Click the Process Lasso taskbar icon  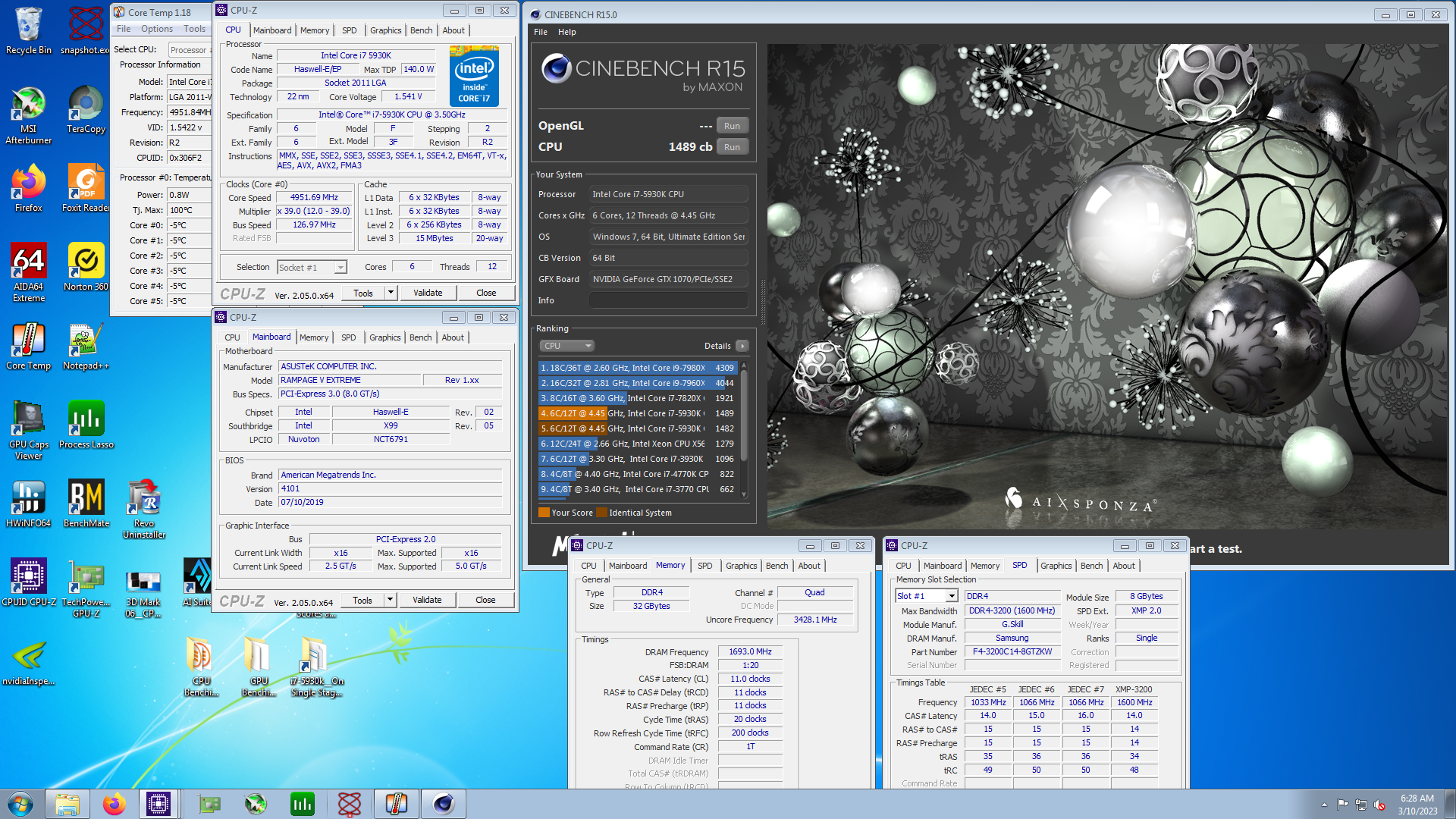pos(303,804)
